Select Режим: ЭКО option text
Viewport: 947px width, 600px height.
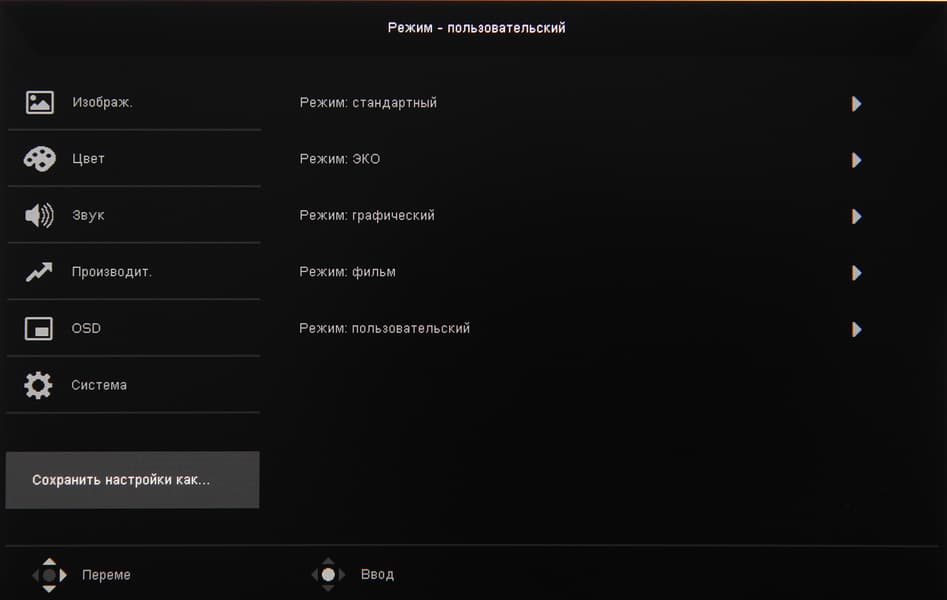(x=340, y=159)
